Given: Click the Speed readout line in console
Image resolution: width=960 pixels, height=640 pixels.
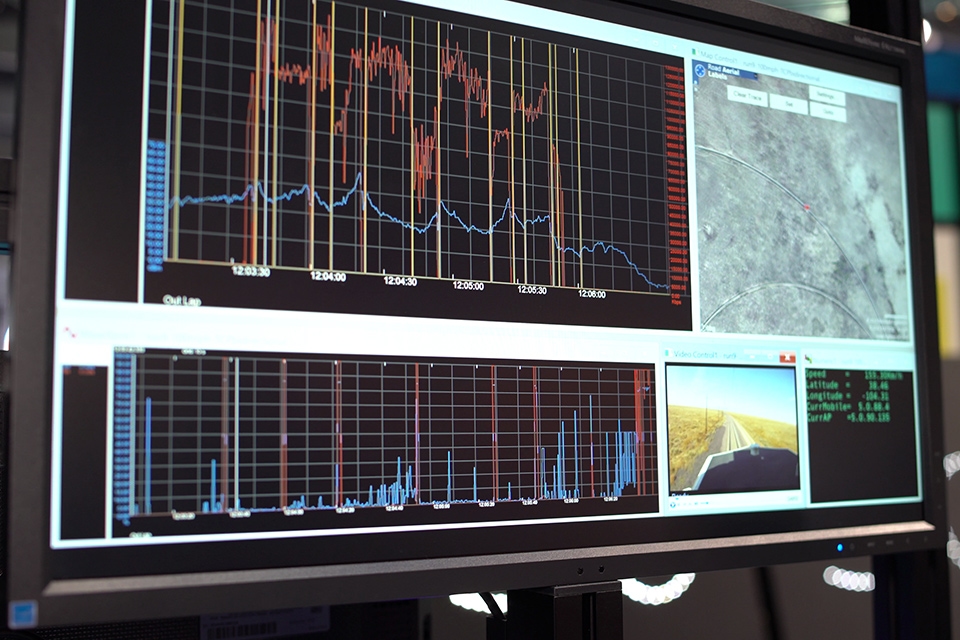Looking at the screenshot, I should click(x=852, y=374).
